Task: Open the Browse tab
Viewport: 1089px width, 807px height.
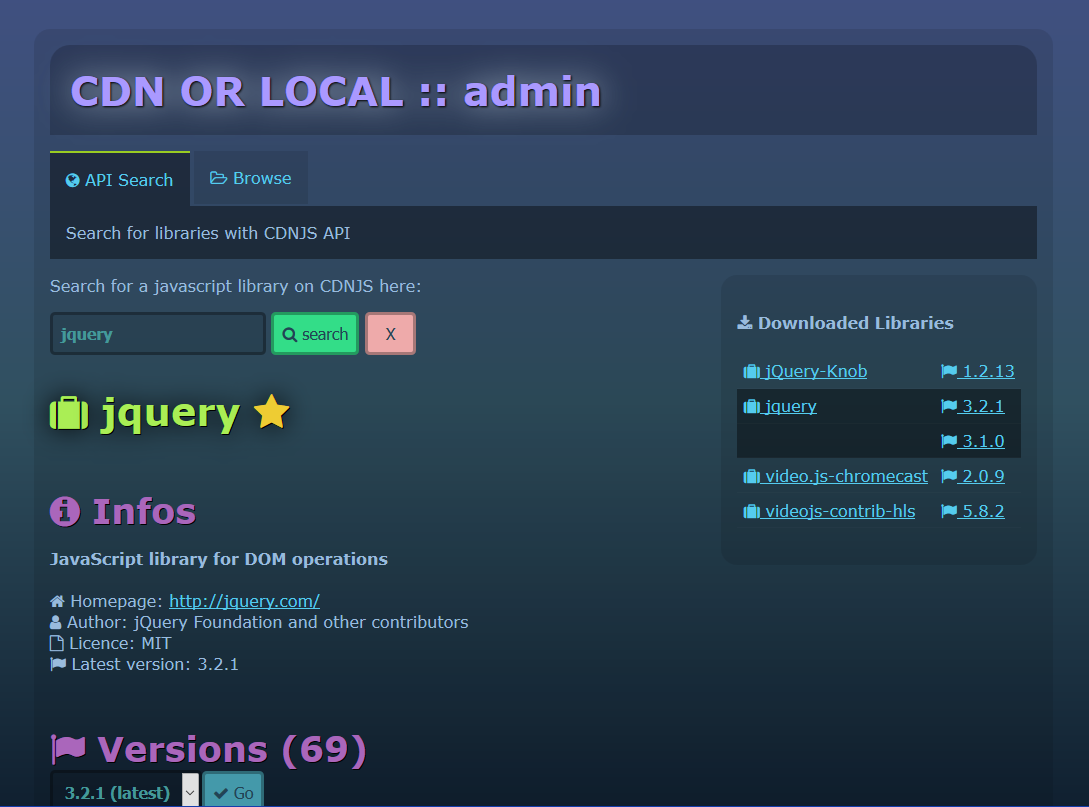Action: tap(250, 178)
